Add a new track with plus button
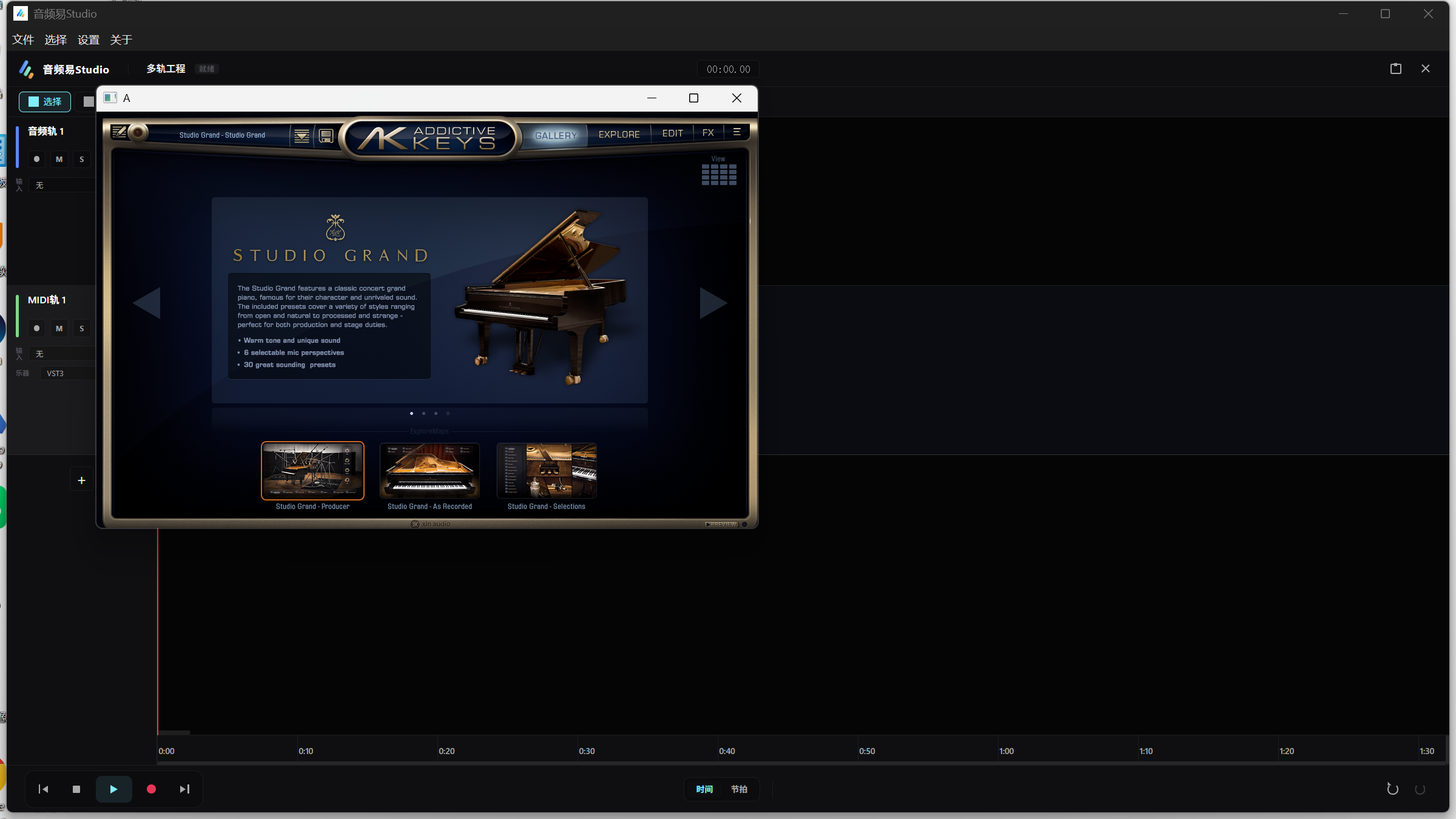 [x=81, y=480]
